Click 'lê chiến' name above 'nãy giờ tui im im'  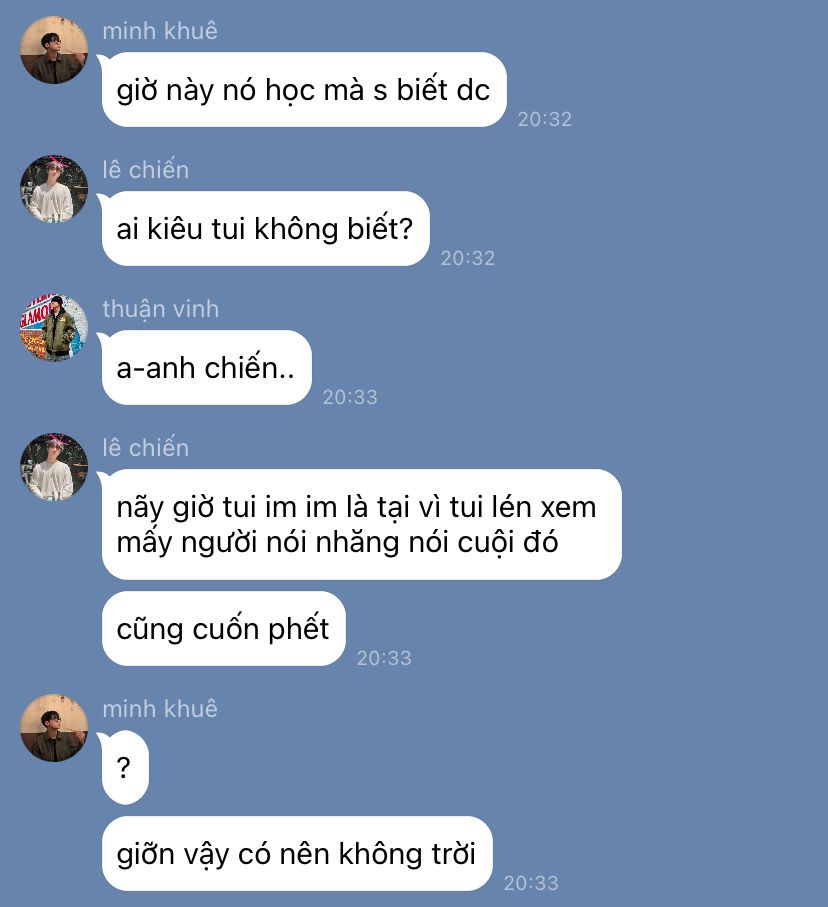(146, 448)
